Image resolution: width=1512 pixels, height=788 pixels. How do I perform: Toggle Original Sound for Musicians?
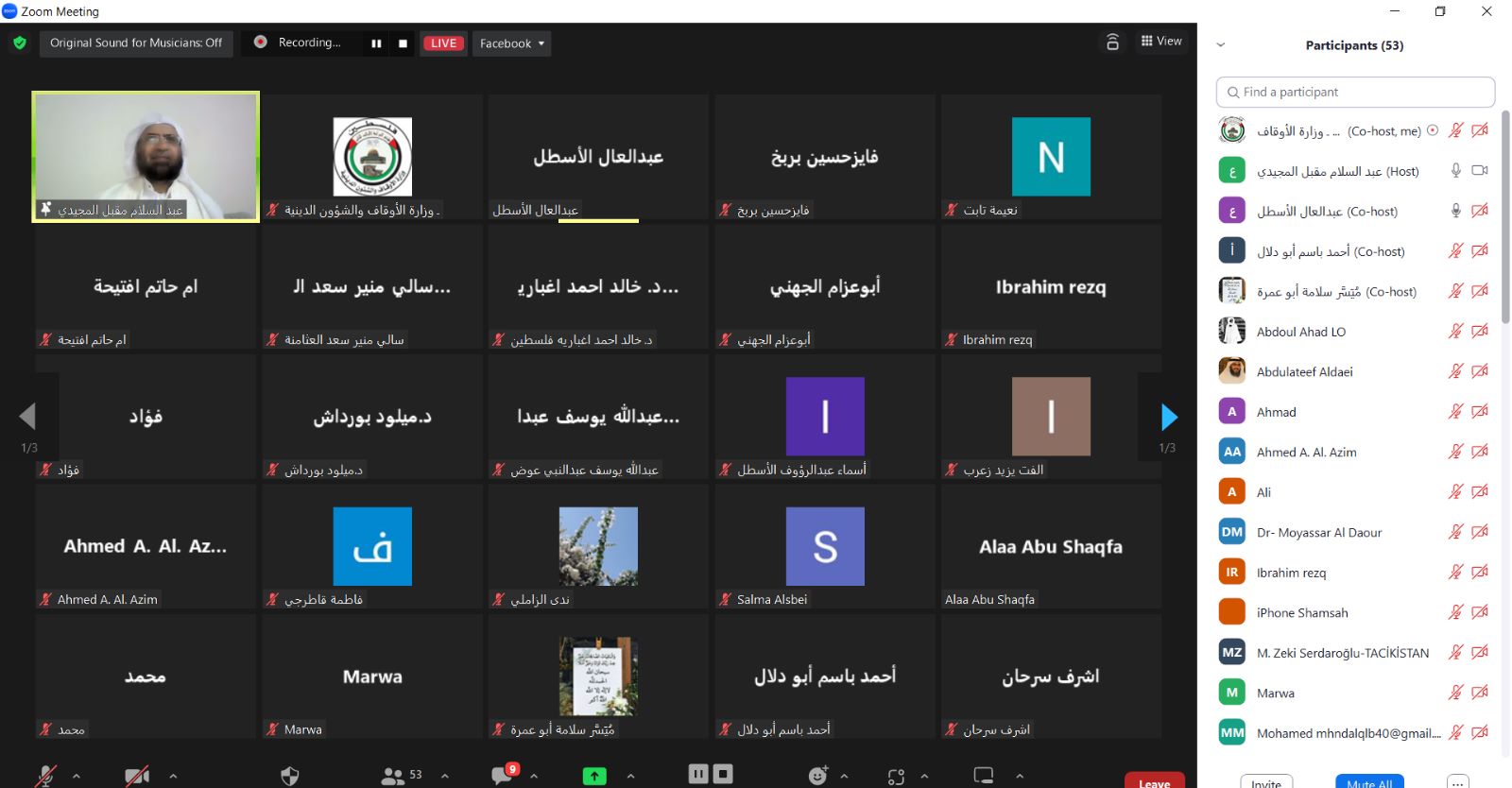pos(136,43)
